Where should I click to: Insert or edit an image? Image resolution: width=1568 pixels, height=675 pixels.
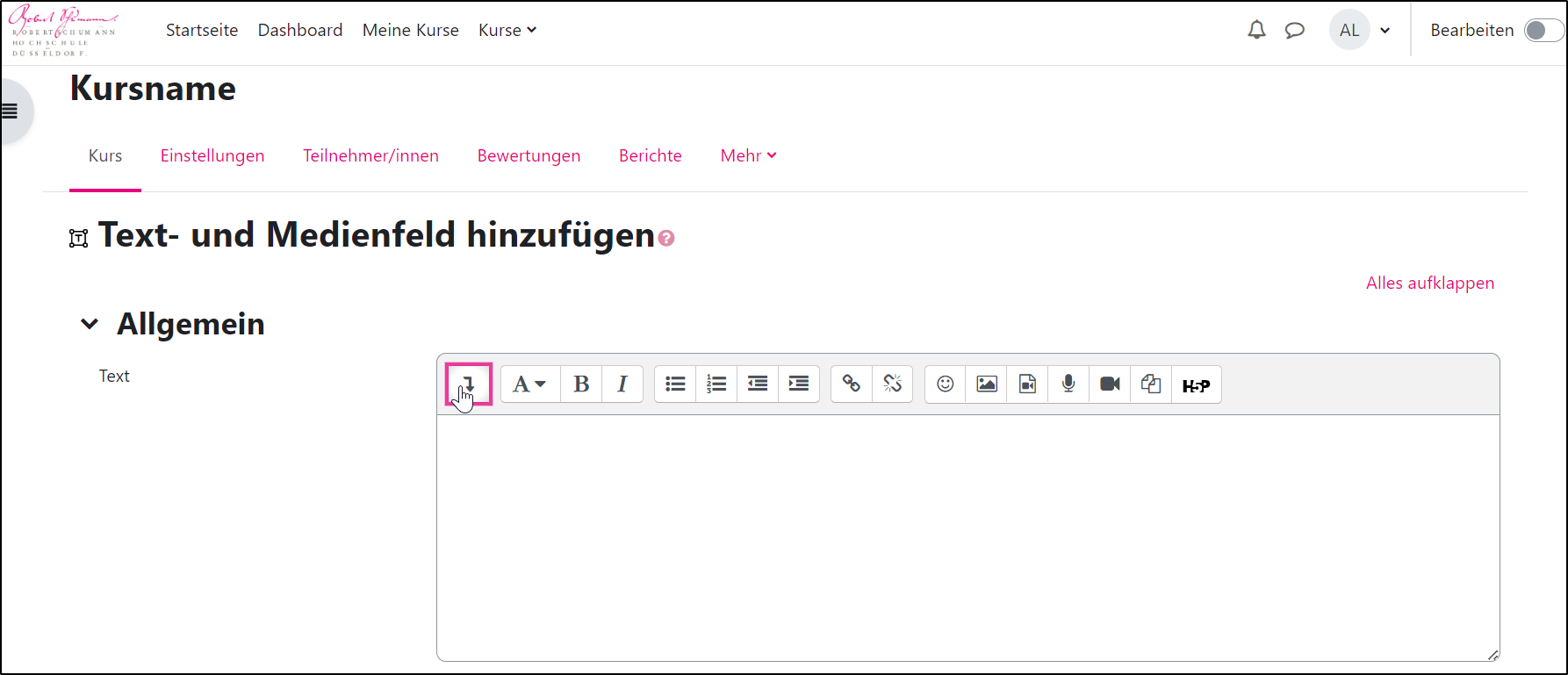point(987,384)
